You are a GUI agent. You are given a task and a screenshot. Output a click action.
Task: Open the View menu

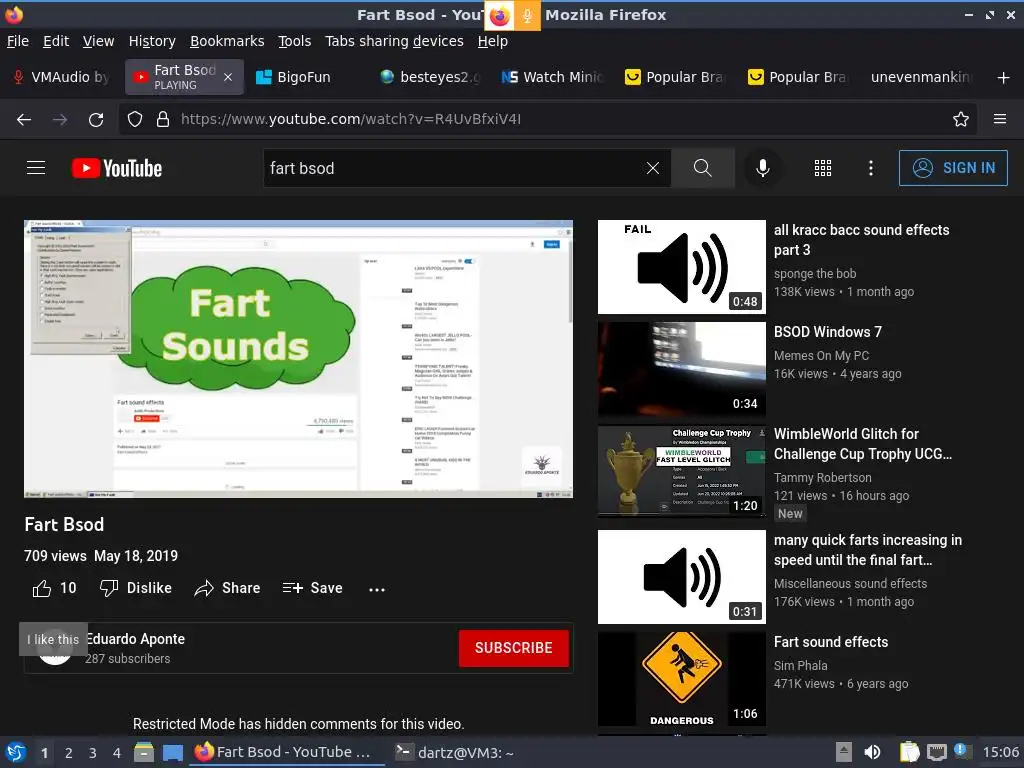pos(99,41)
